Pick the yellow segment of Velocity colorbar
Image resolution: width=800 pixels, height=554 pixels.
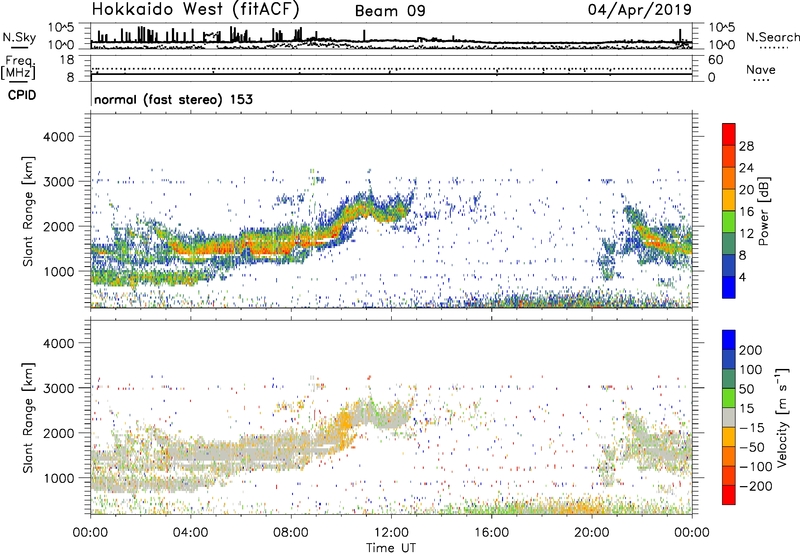729,437
